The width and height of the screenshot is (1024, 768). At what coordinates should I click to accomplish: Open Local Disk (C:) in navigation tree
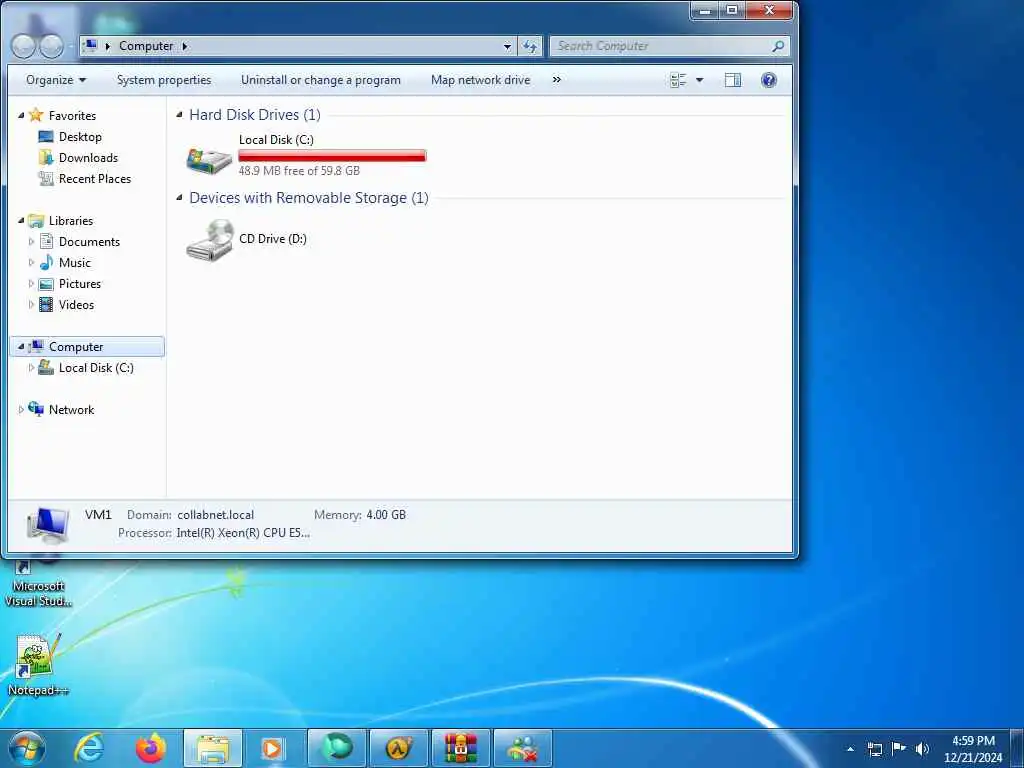pos(96,368)
